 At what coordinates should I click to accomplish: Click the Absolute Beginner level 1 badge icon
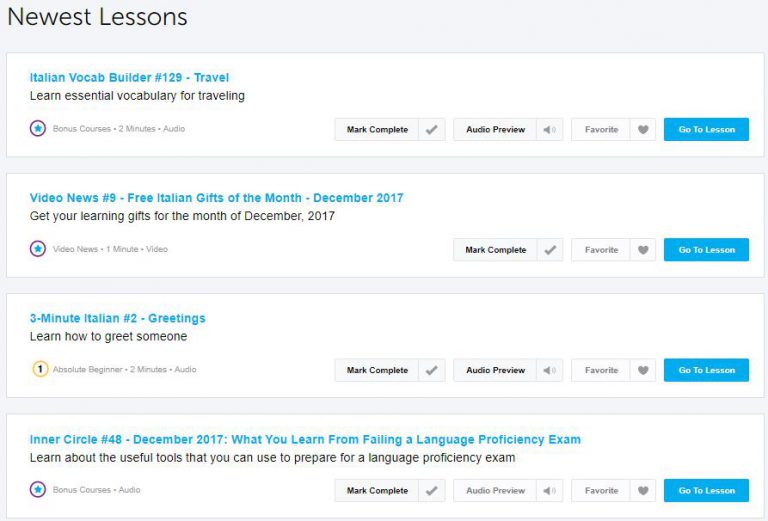click(x=39, y=369)
